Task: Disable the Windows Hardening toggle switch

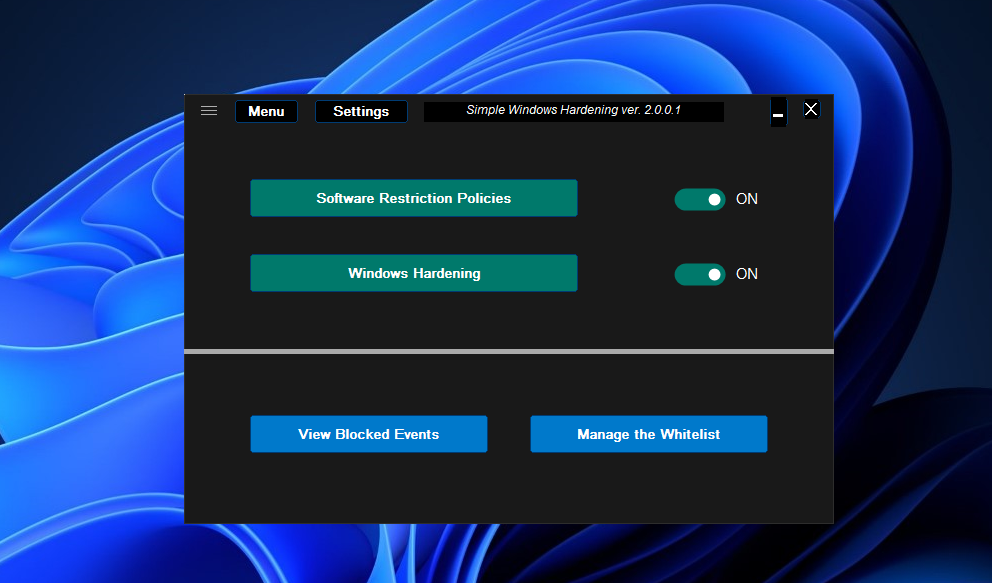Action: (x=700, y=274)
